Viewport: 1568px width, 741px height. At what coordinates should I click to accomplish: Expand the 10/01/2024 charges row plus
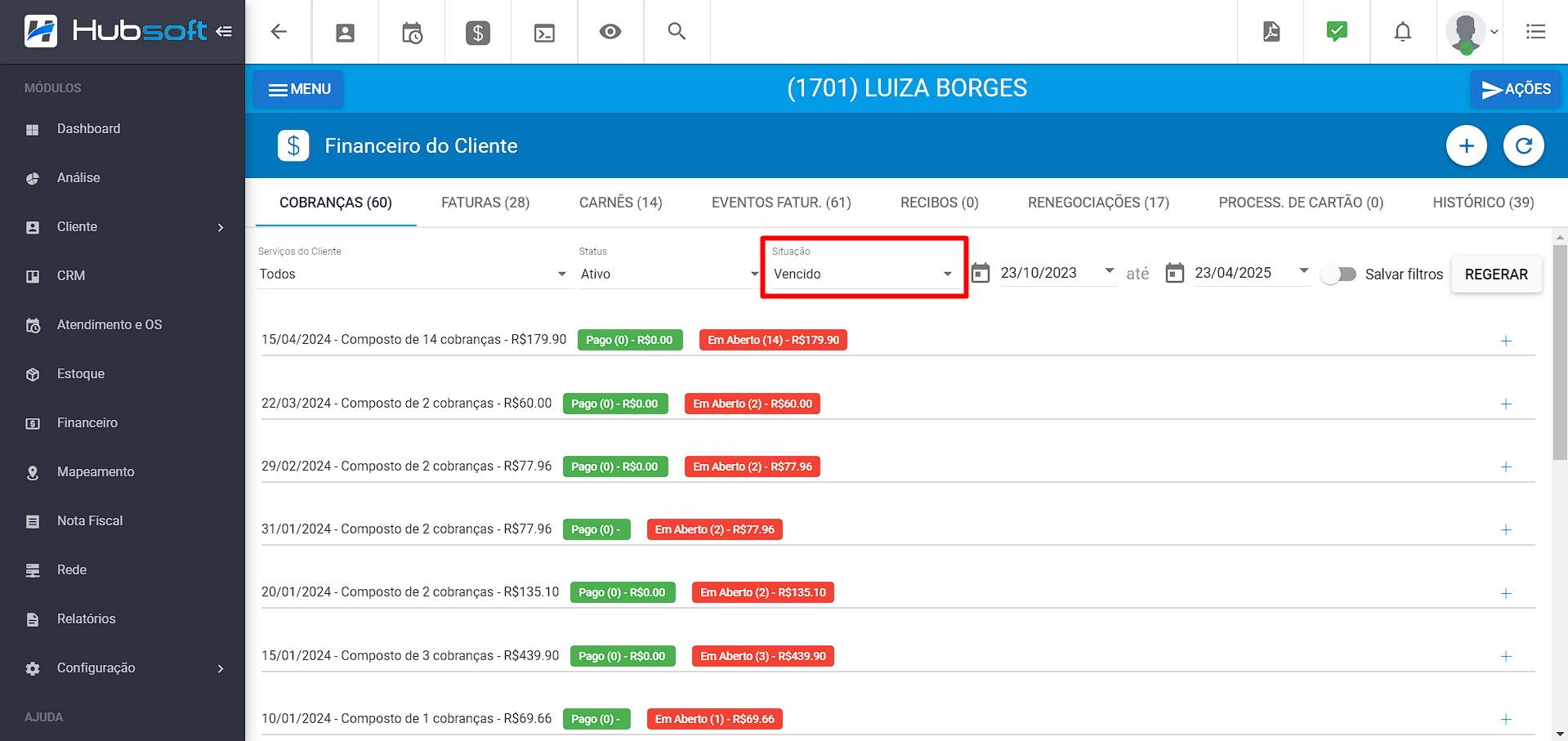pos(1506,719)
